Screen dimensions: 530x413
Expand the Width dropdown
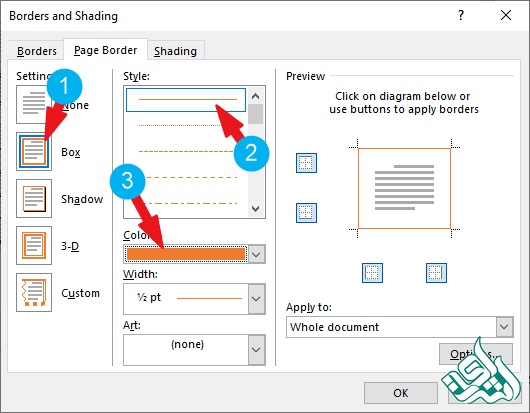coord(256,299)
